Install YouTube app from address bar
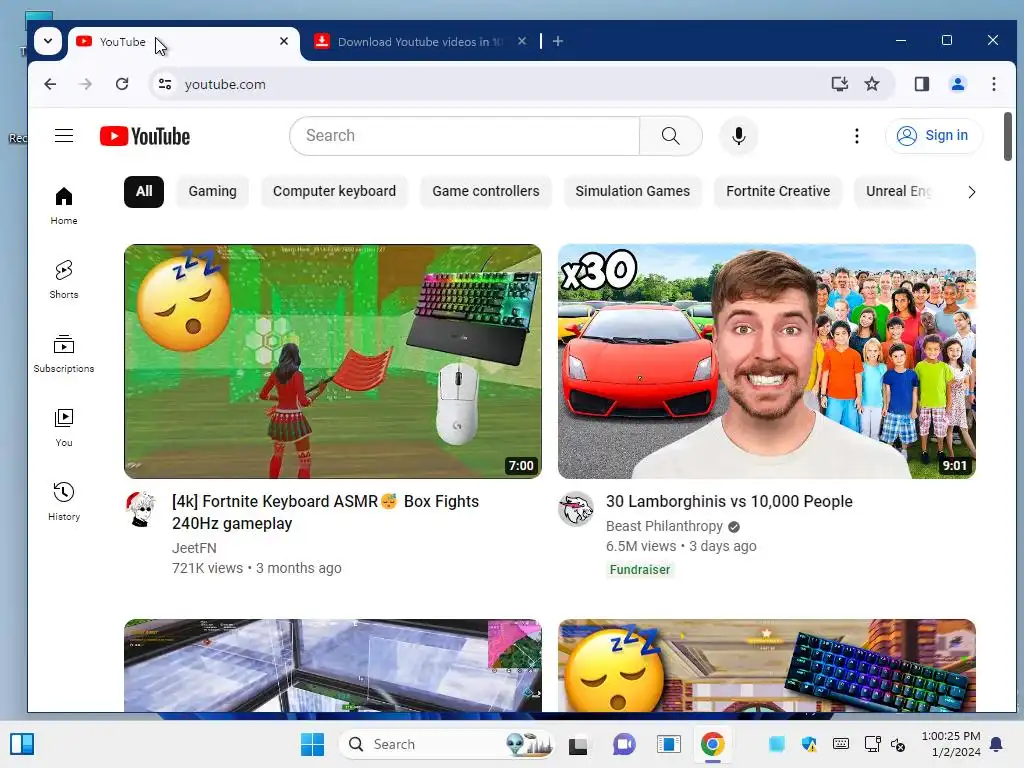The height and width of the screenshot is (768, 1024). 840,84
